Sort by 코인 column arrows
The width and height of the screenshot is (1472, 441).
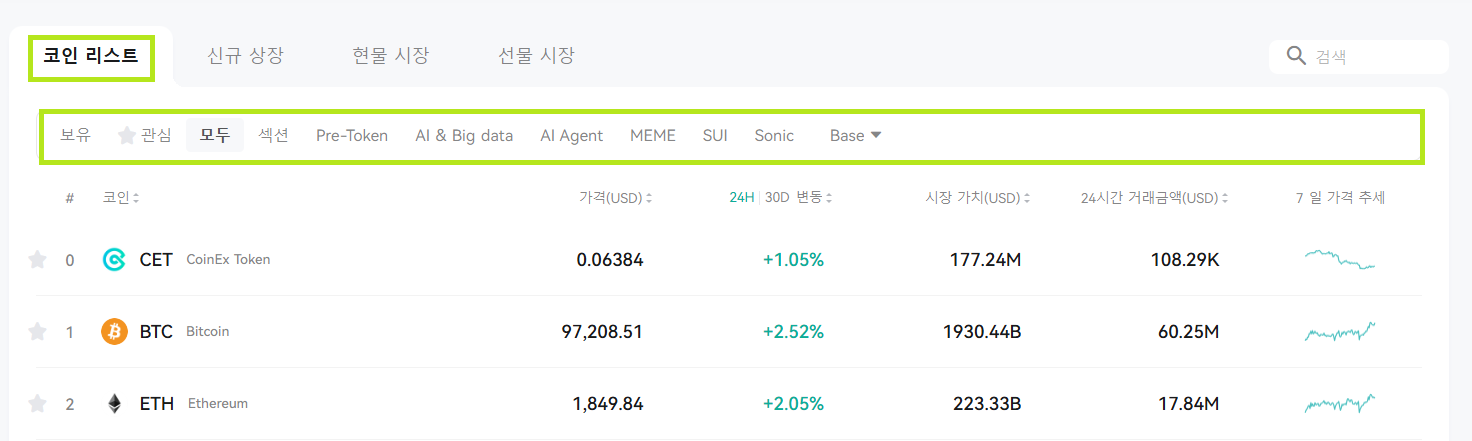(136, 198)
